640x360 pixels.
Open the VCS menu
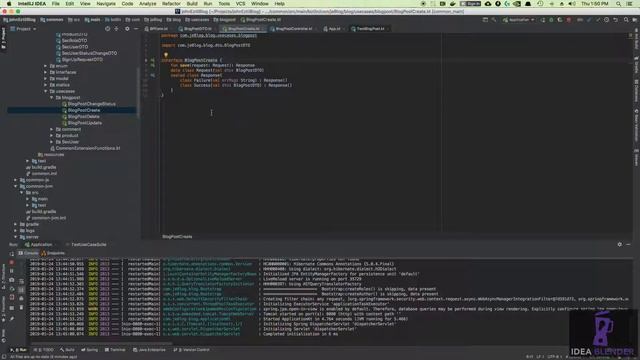coord(240,4)
